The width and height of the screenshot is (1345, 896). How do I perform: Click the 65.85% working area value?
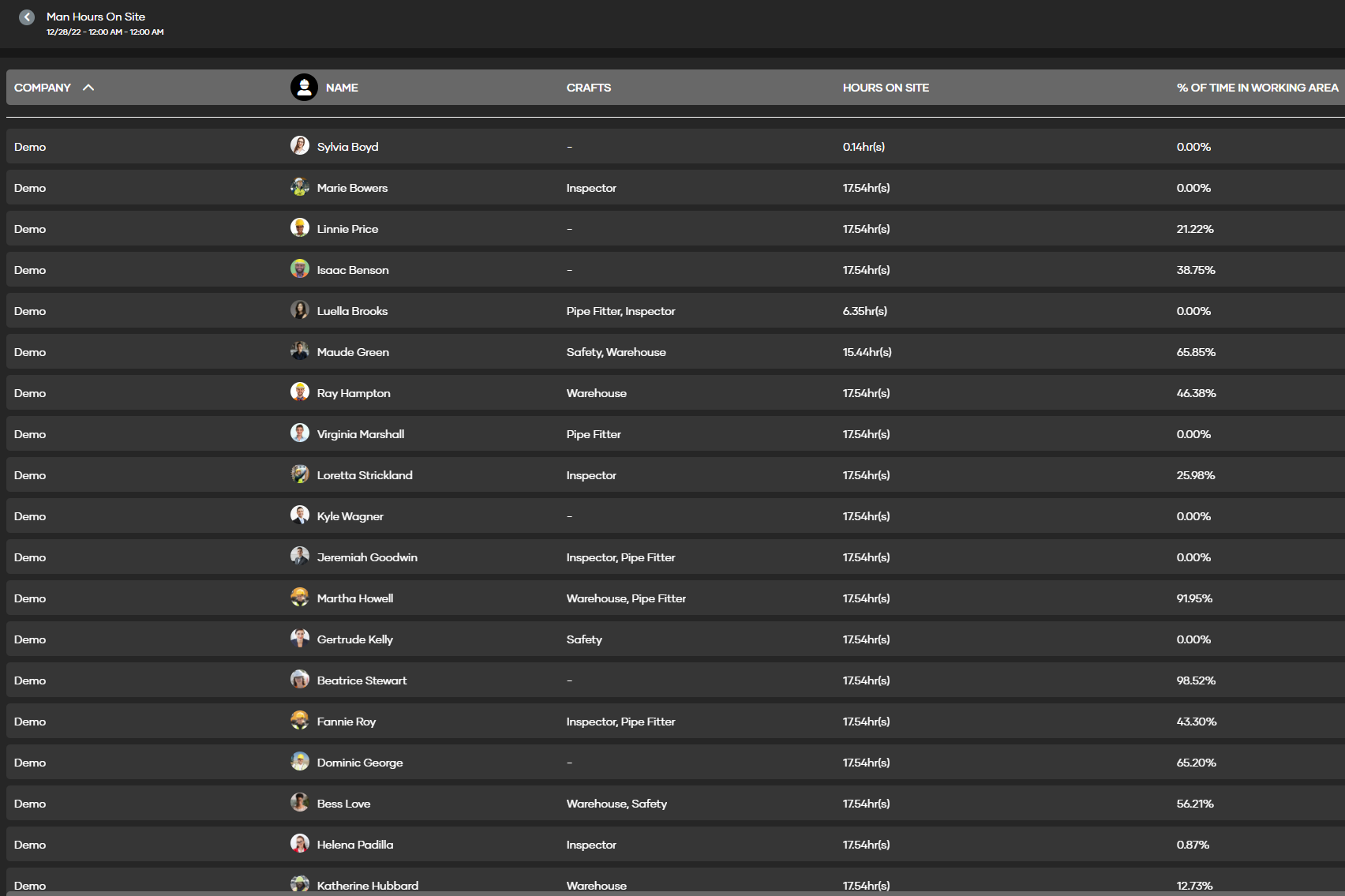click(1196, 352)
